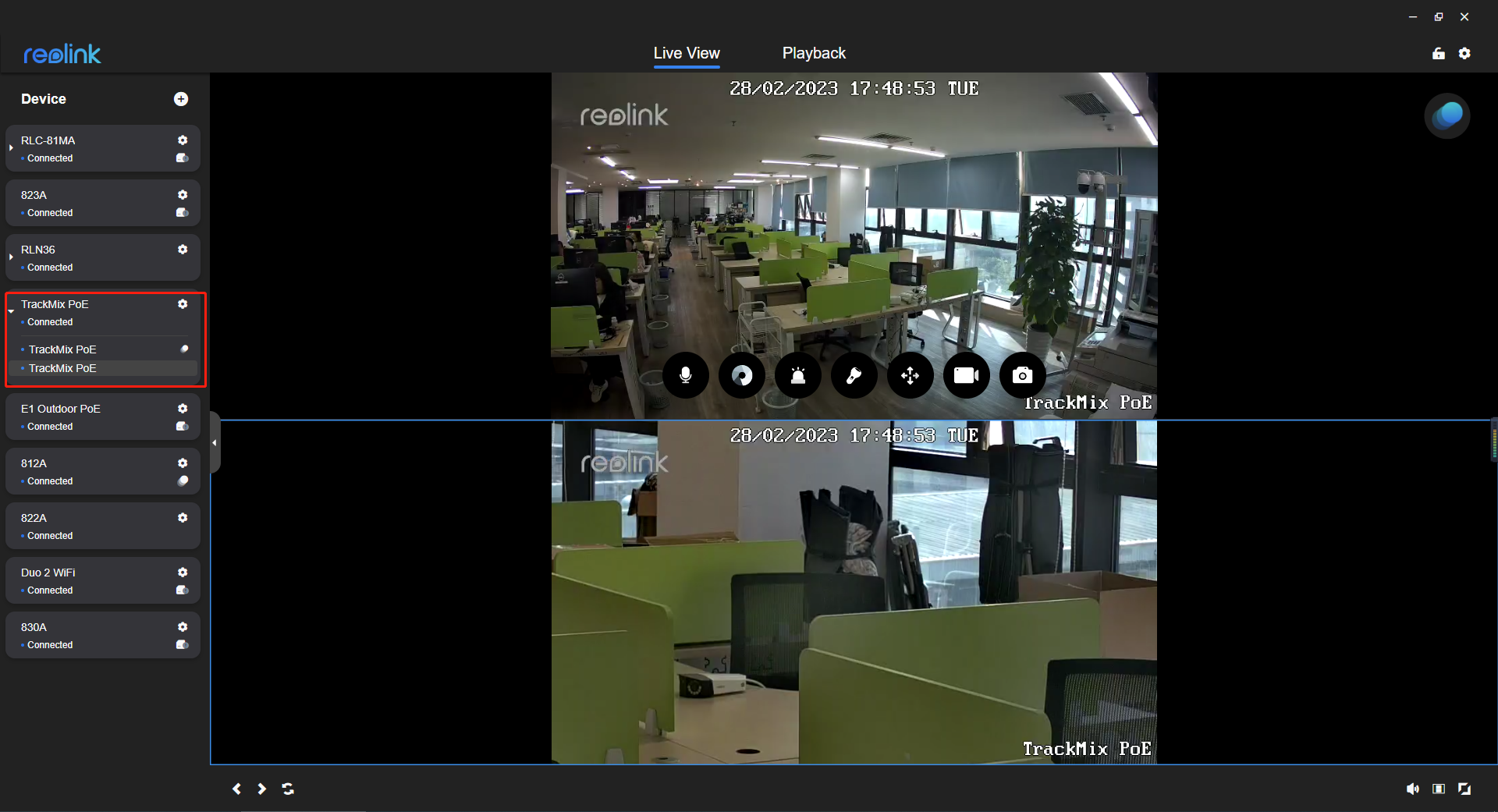Open settings gear for Duo 2 WiFi
Image resolution: width=1498 pixels, height=812 pixels.
183,573
